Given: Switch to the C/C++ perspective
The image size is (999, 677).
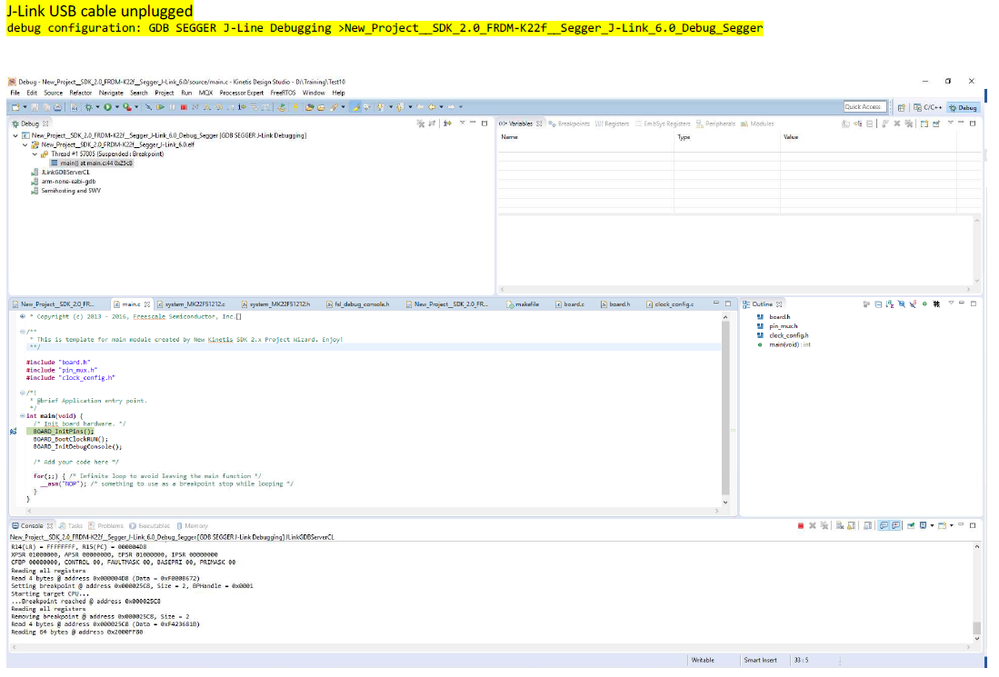Looking at the screenshot, I should pos(928,108).
